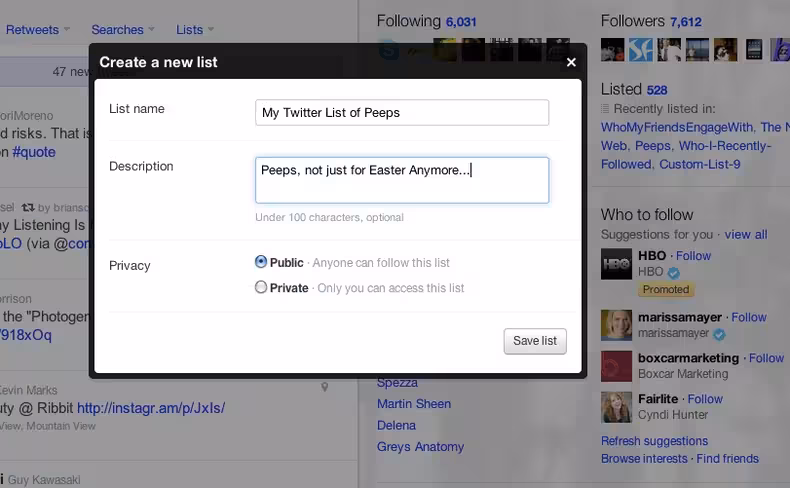Click the Fairlite avatar thumbnail
Viewport: 790px width, 488px height.
pos(616,407)
